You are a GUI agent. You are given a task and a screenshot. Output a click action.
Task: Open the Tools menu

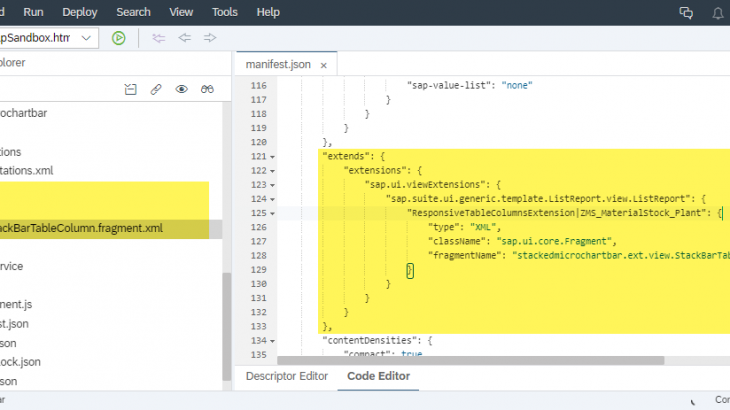point(224,12)
